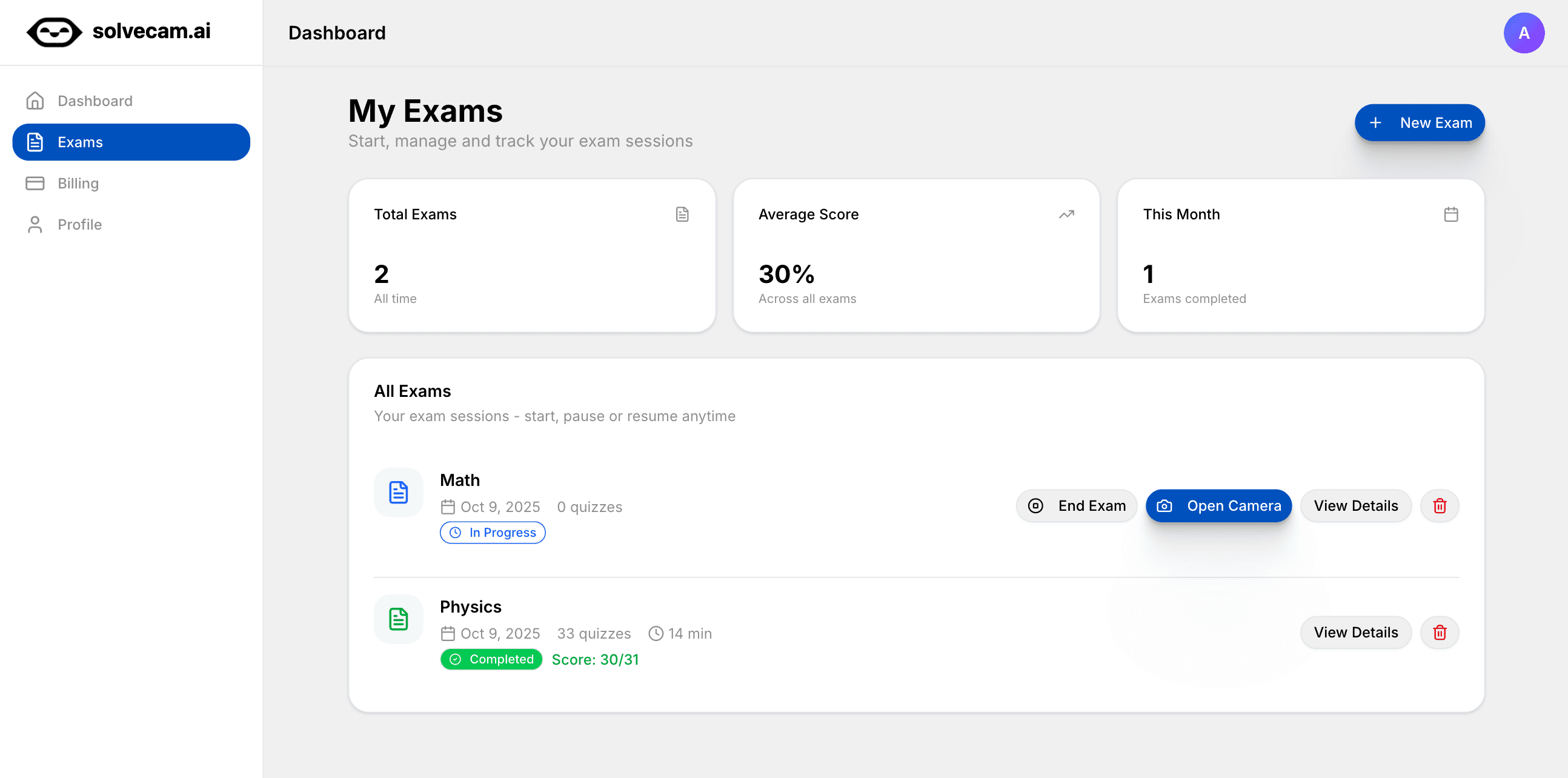Image resolution: width=1568 pixels, height=778 pixels.
Task: Click the In Progress status badge
Action: pyautogui.click(x=493, y=533)
